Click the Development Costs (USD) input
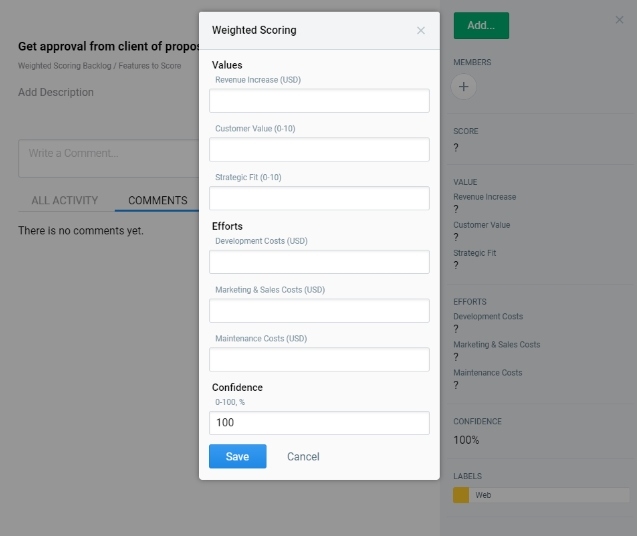Image resolution: width=637 pixels, height=536 pixels. click(319, 262)
